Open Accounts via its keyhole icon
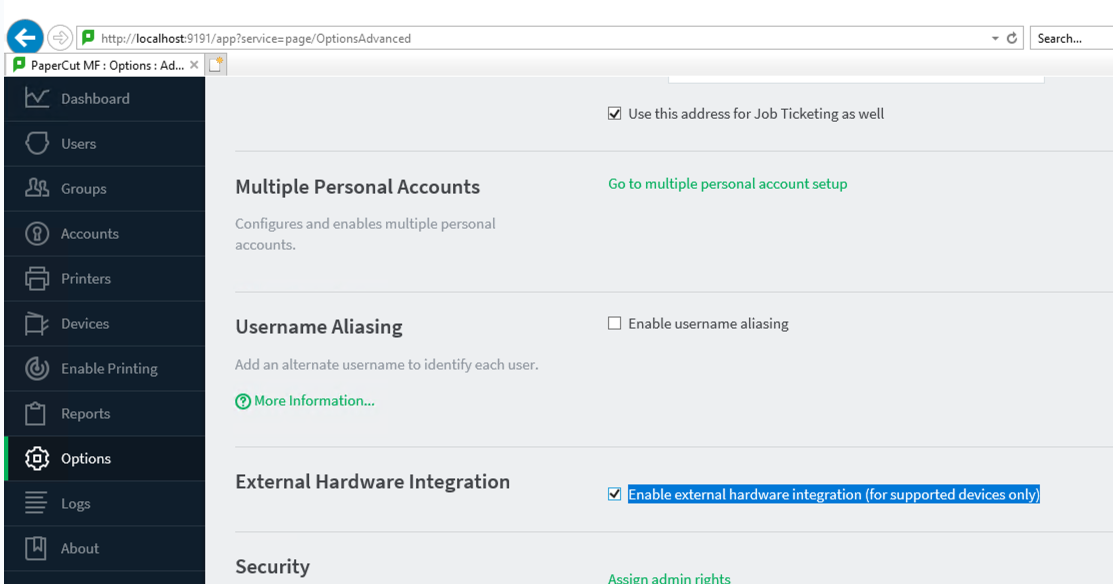1113x584 pixels. coord(37,233)
